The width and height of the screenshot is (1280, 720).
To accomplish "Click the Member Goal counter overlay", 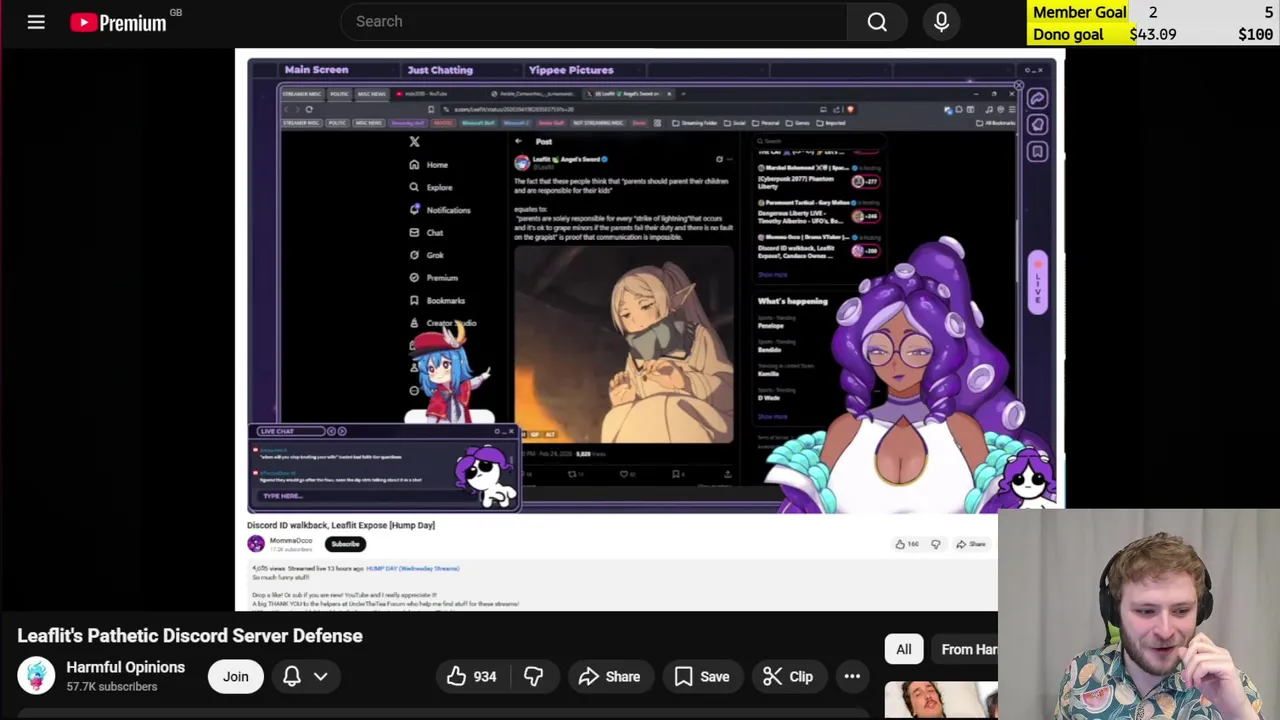I will [x=1153, y=12].
